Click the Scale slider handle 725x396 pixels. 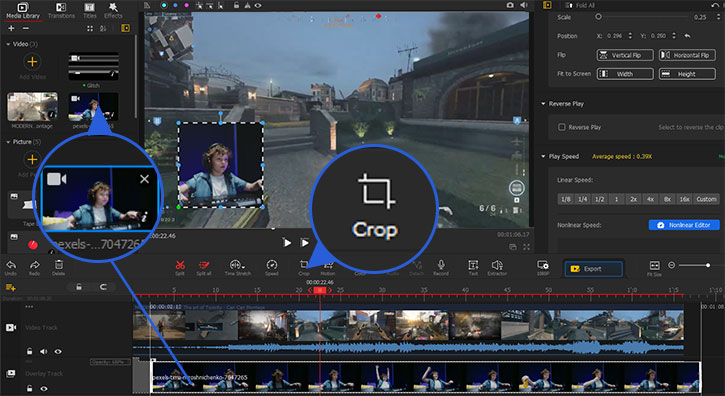point(598,17)
